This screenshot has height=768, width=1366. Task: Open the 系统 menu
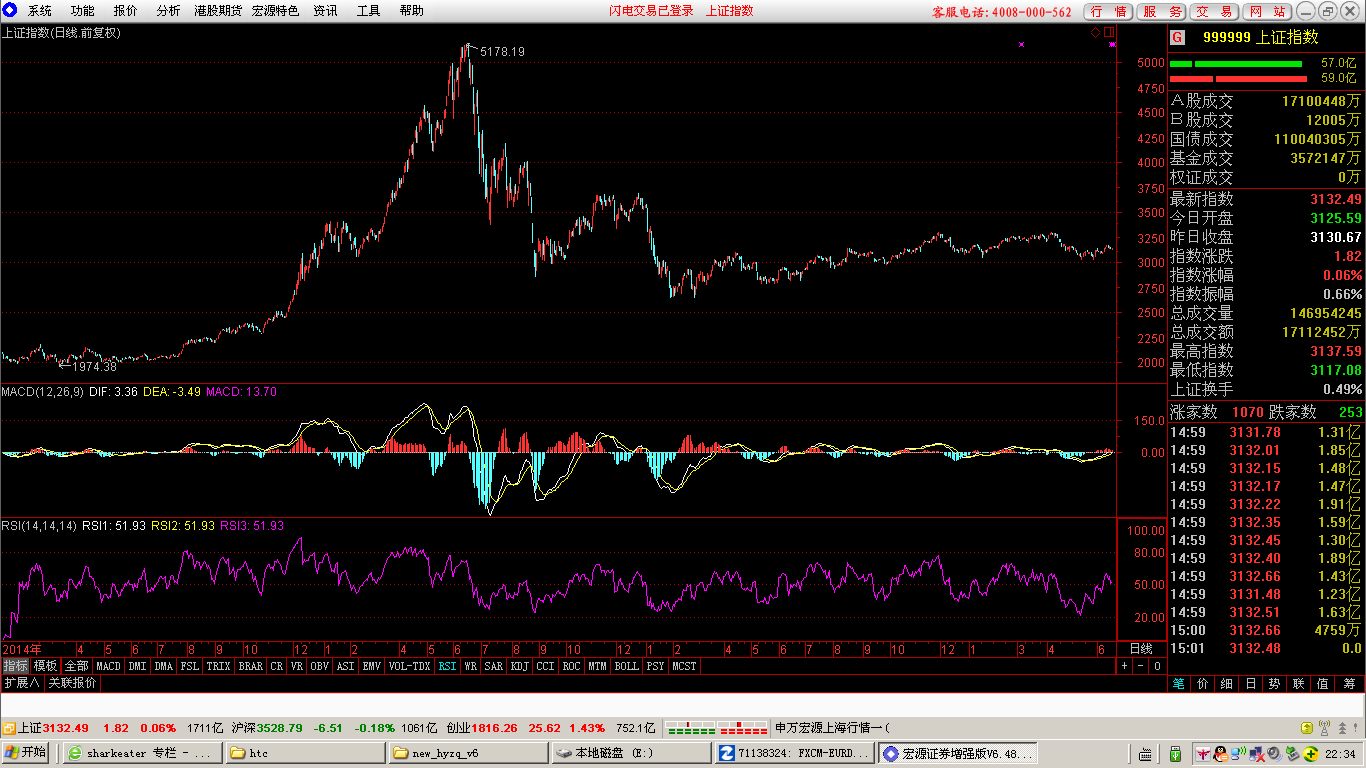40,11
